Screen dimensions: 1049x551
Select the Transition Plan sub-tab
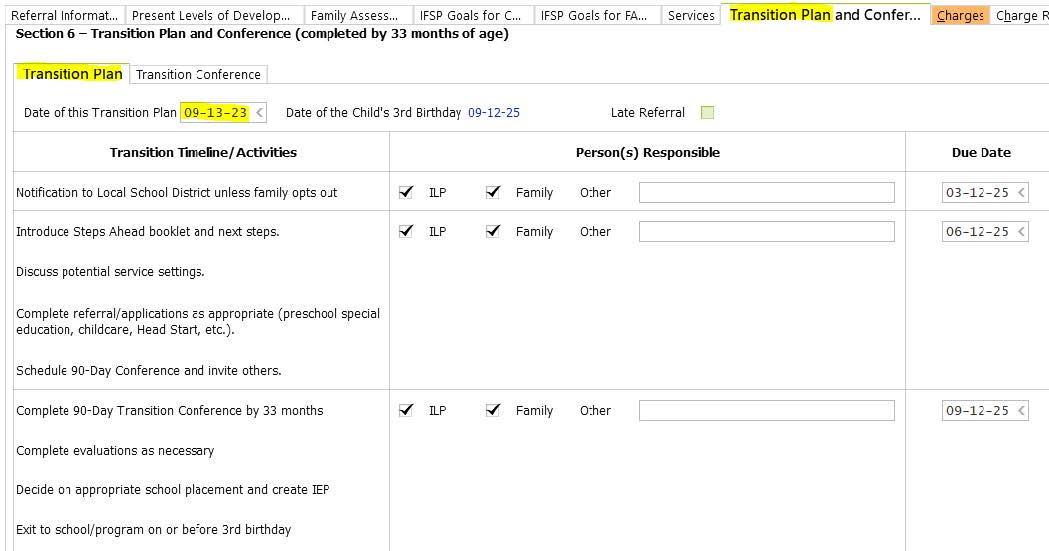click(x=72, y=74)
